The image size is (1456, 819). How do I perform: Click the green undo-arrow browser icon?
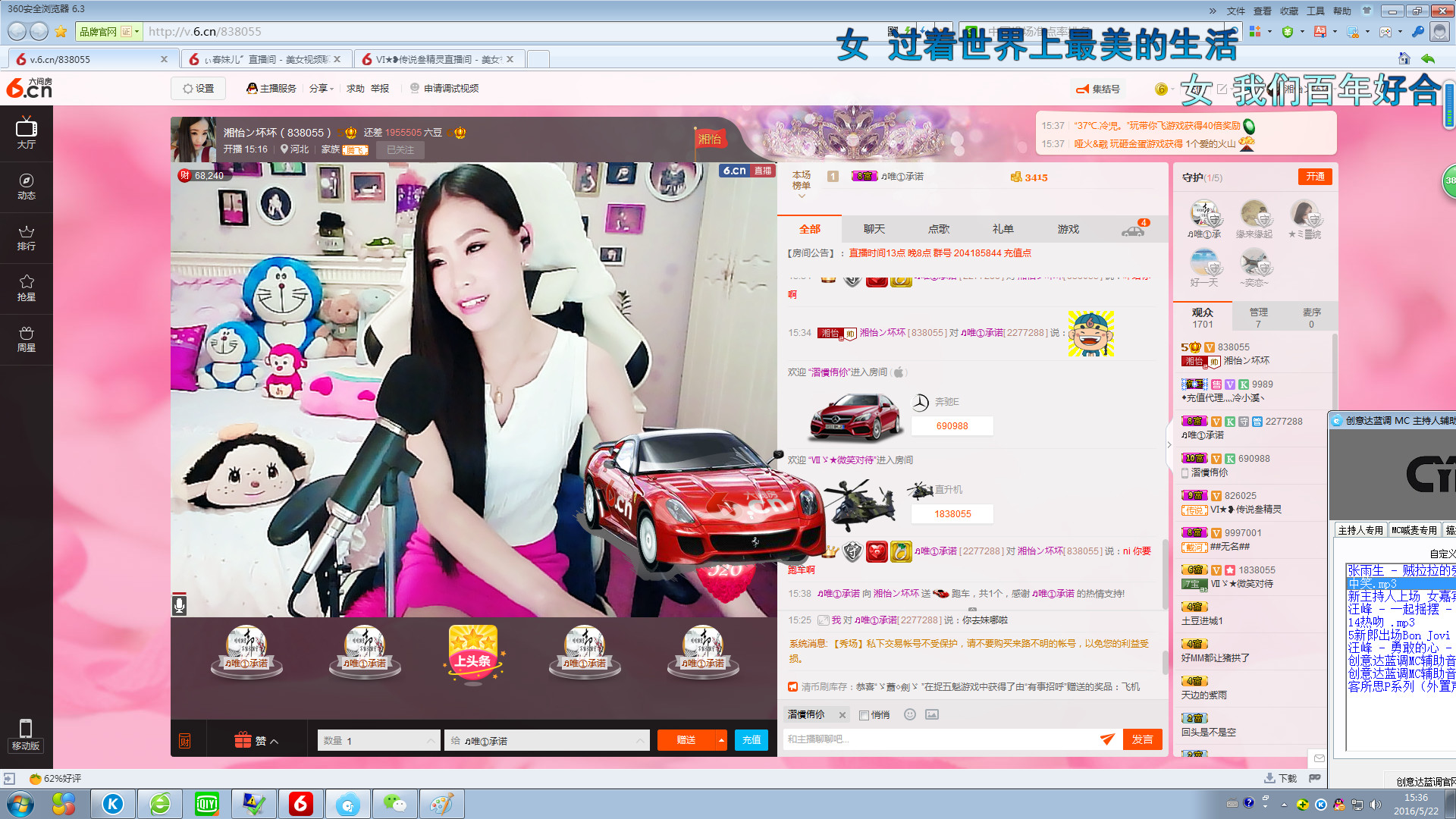click(x=1428, y=58)
